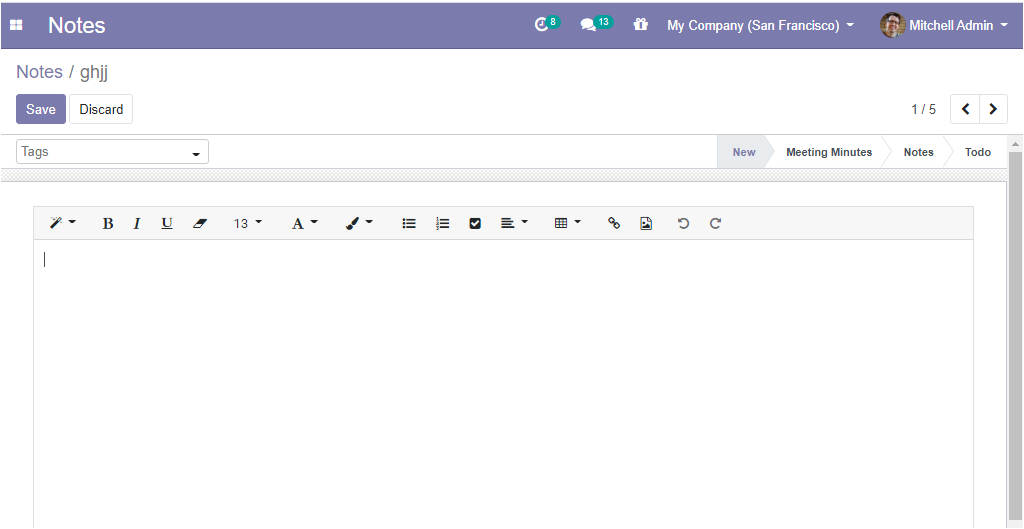Click the undo arrow icon

coord(683,223)
